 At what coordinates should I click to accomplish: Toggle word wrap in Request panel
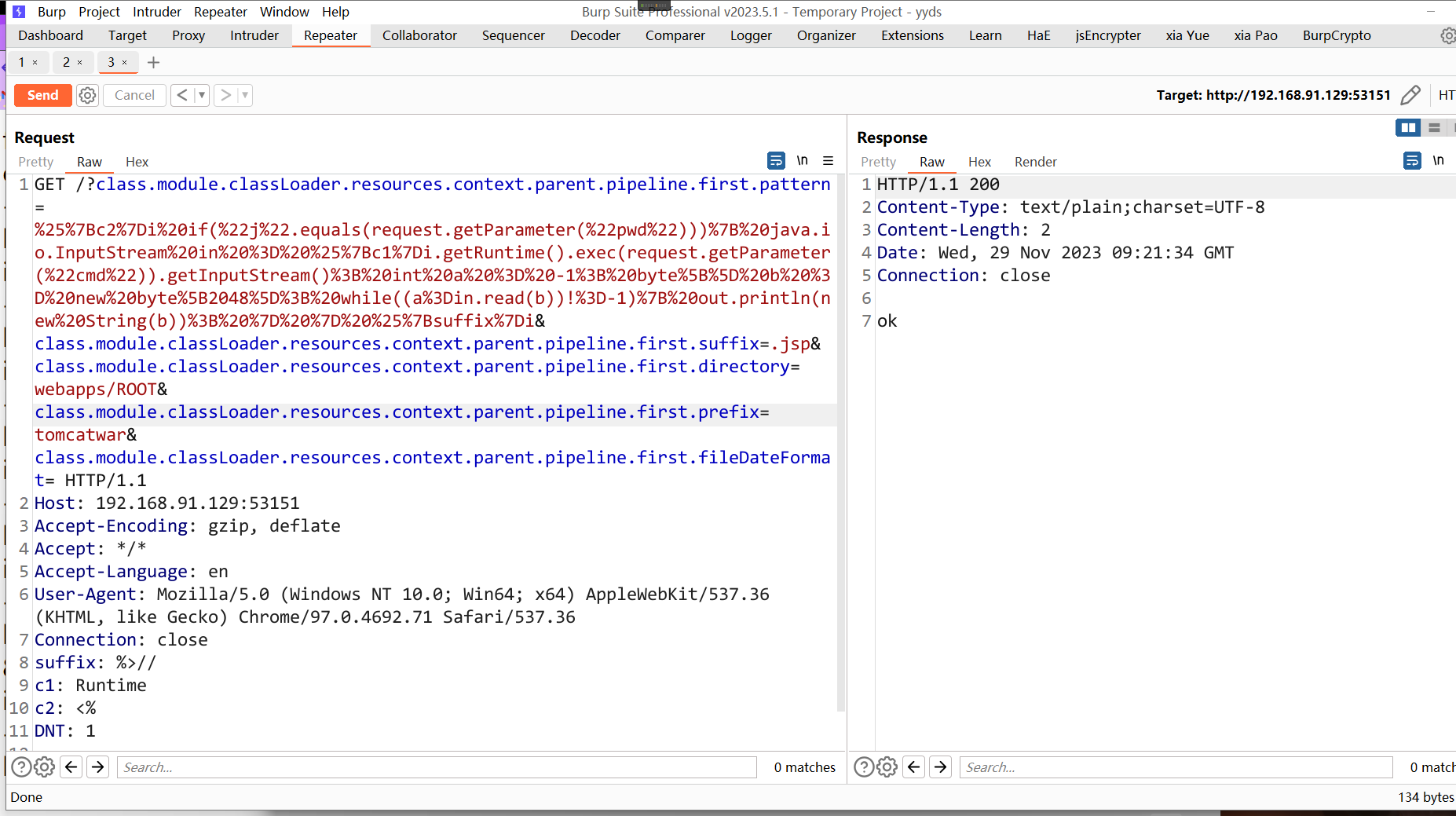point(776,160)
